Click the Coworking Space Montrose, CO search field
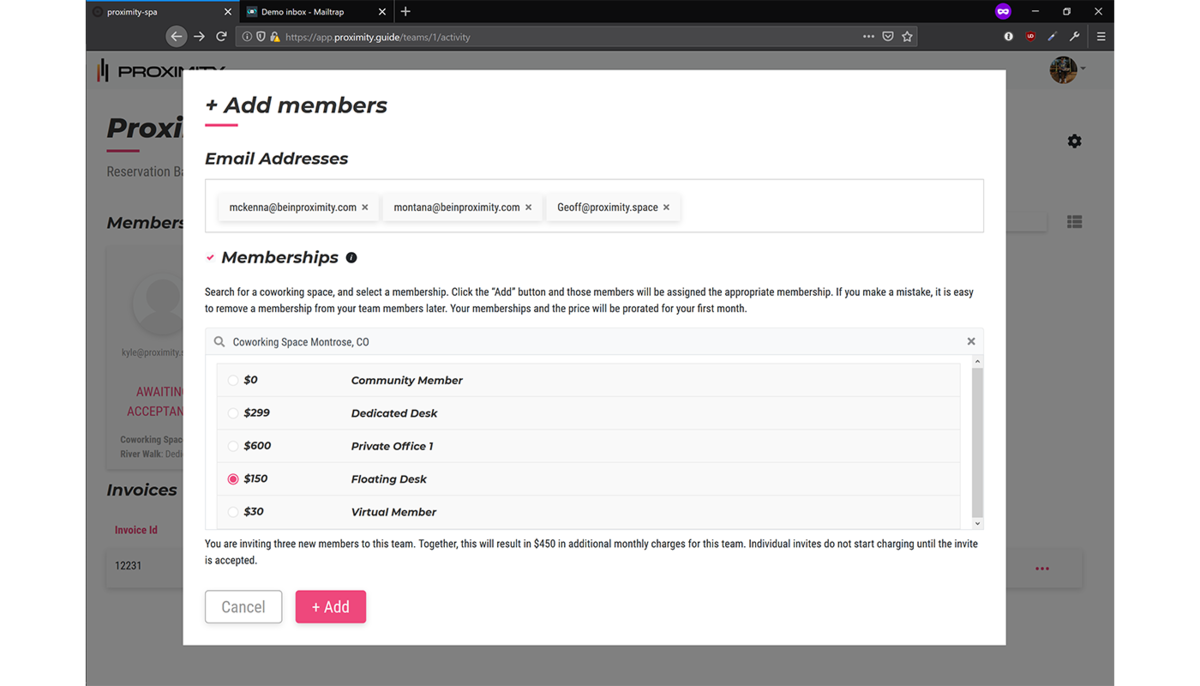The image size is (1200, 686). click(x=594, y=342)
